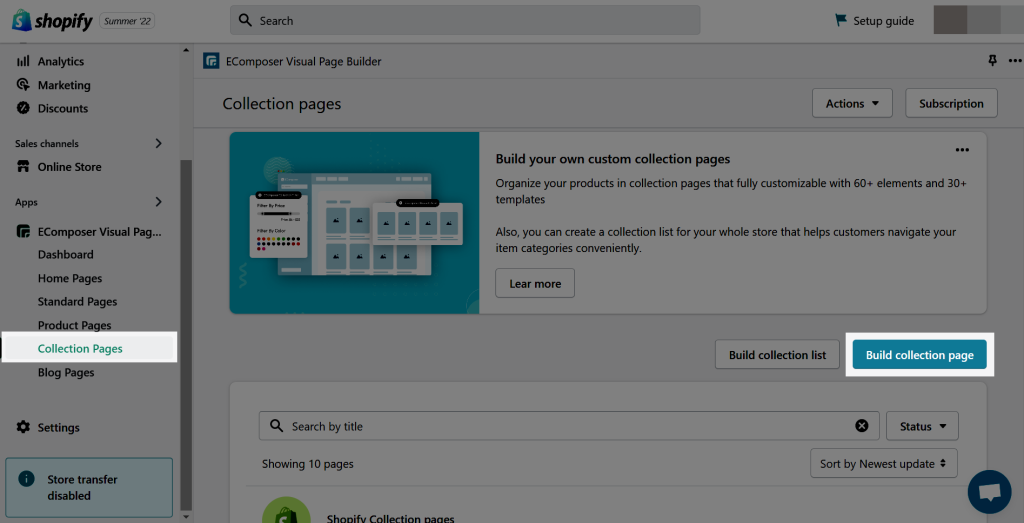Open the Status filter dropdown
The width and height of the screenshot is (1024, 523).
coord(922,426)
